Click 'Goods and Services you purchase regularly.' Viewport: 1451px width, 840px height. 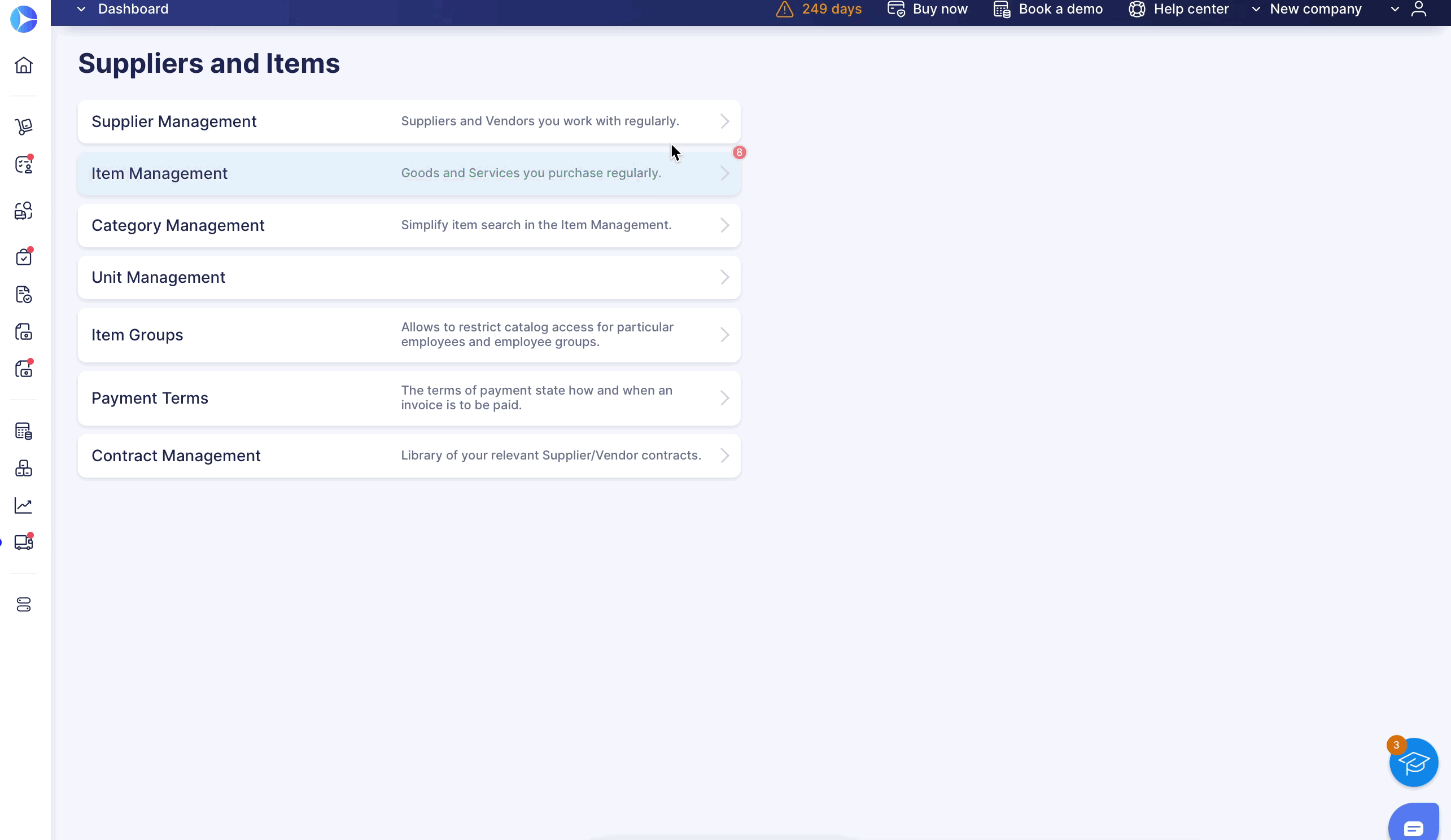(x=531, y=173)
